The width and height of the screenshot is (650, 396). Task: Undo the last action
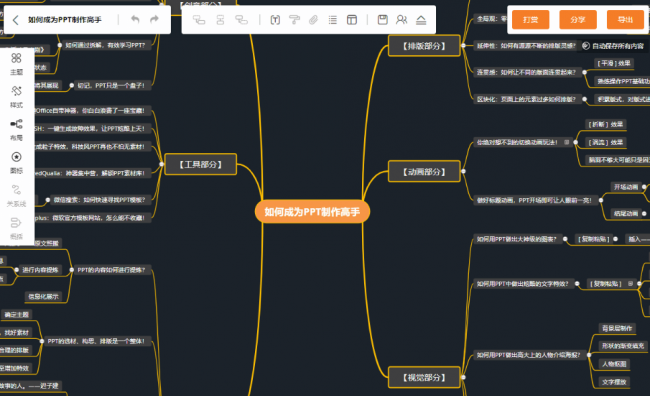point(135,19)
